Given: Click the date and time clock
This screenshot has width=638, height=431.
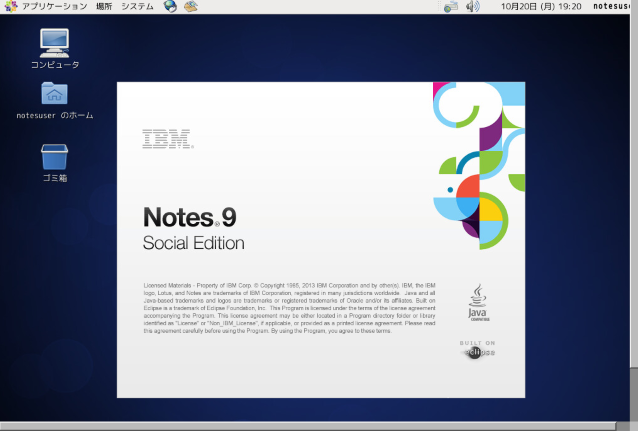Looking at the screenshot, I should click(x=541, y=7).
